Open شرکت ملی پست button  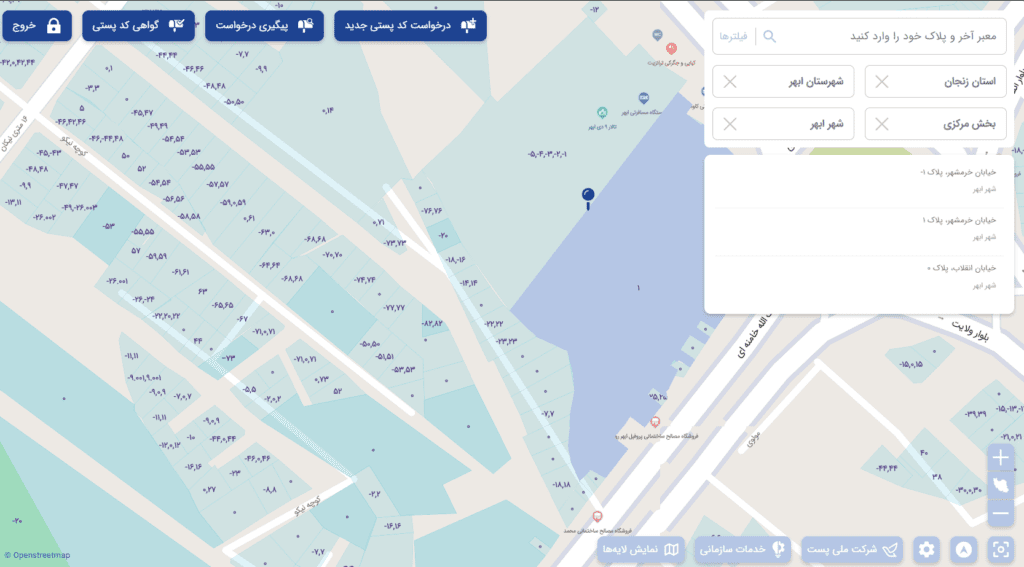[x=852, y=549]
